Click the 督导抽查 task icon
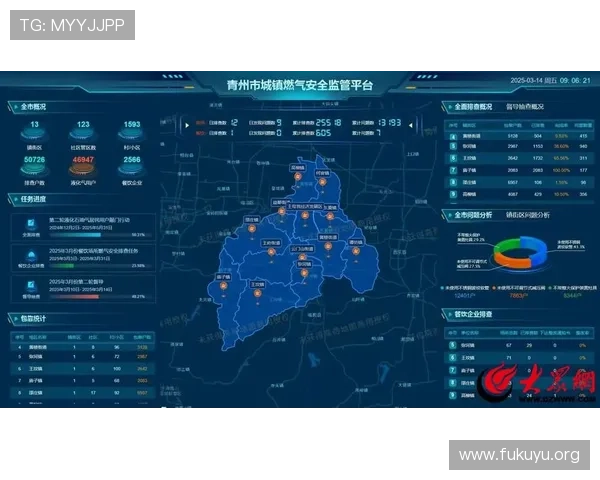 (31, 286)
